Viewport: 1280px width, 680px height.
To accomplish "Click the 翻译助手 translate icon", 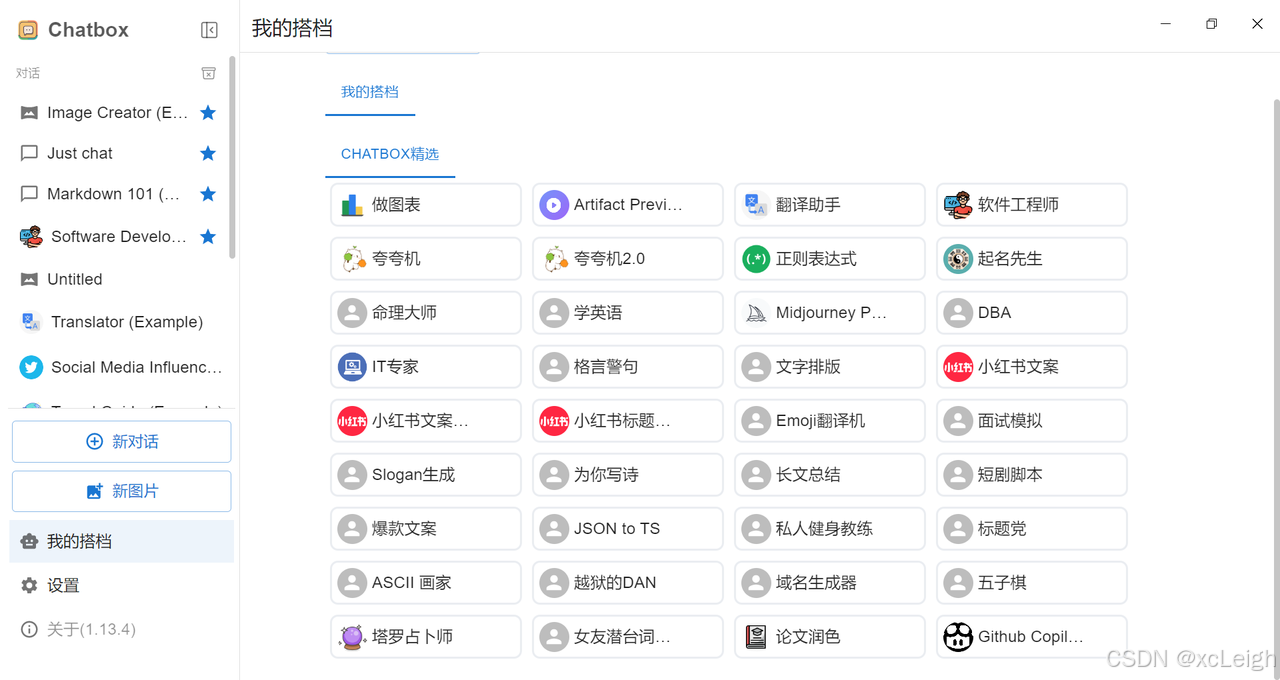I will tap(756, 205).
